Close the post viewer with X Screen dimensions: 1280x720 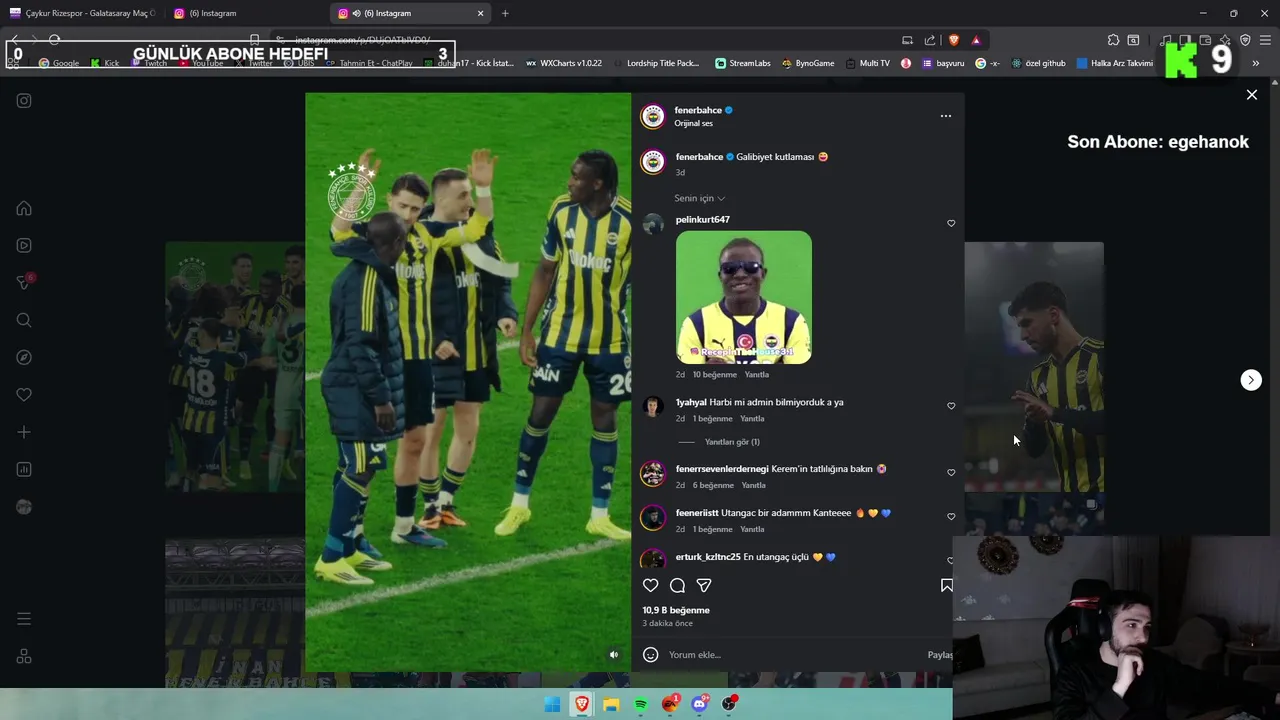coord(1251,95)
